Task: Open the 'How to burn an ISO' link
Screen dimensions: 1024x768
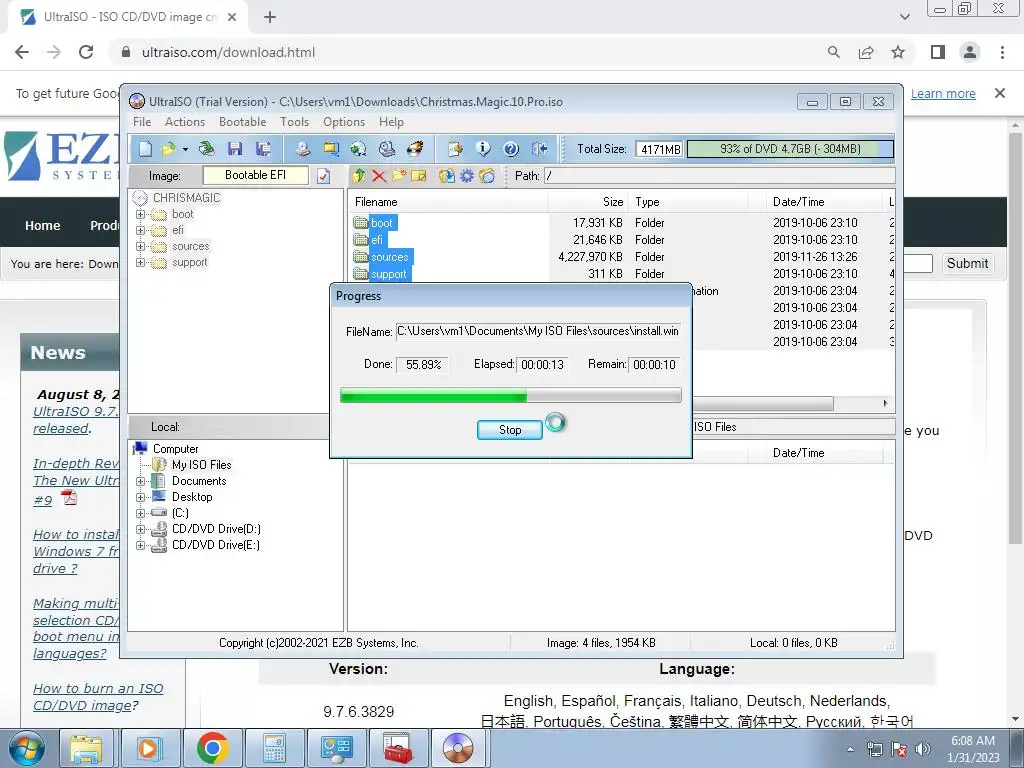Action: pyautogui.click(x=98, y=697)
